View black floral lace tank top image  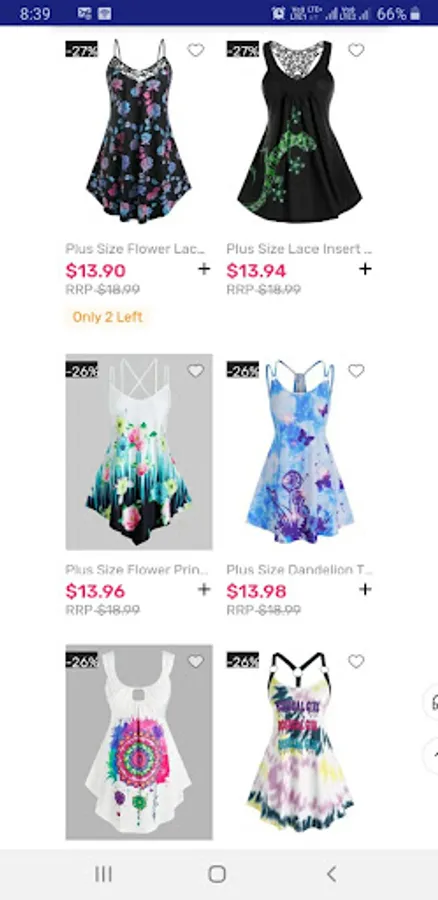pyautogui.click(x=139, y=133)
